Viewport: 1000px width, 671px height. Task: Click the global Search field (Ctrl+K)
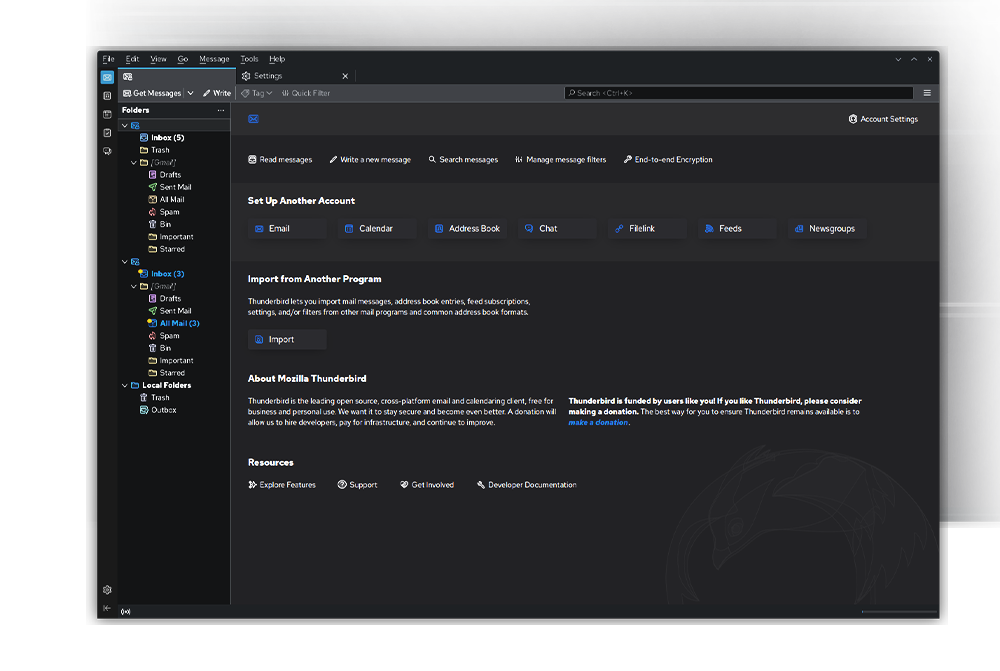tap(739, 93)
